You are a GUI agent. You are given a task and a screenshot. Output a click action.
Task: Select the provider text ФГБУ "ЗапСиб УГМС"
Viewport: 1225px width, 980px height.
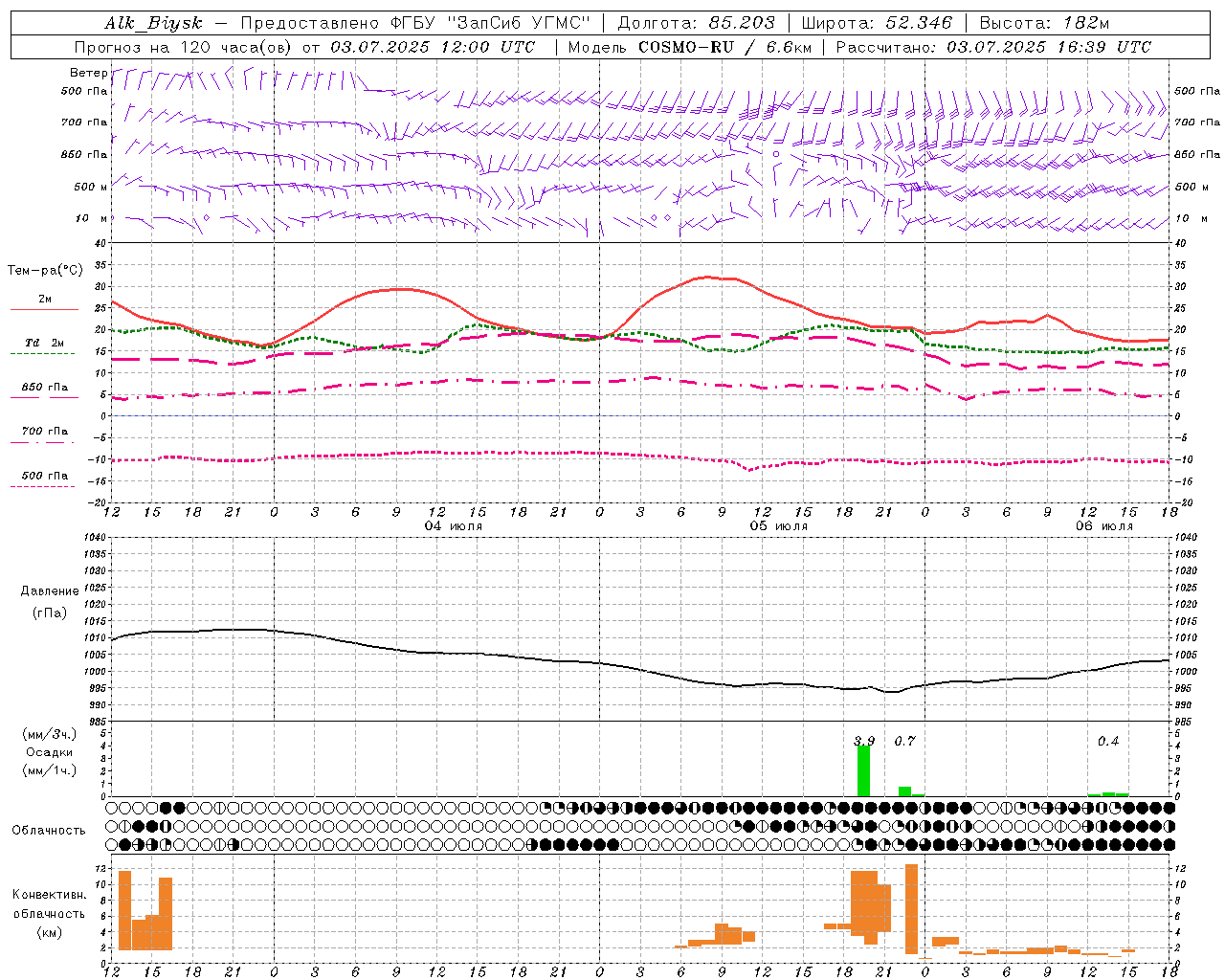coord(491,23)
